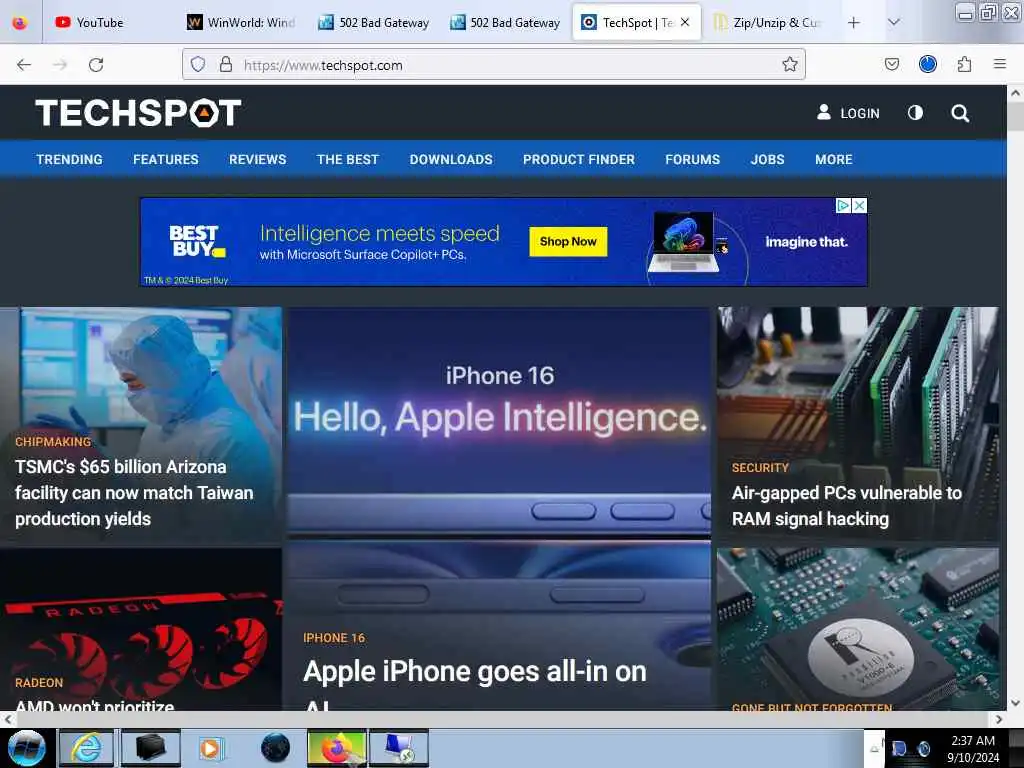This screenshot has width=1024, height=768.
Task: Open THE BEST menu
Action: pyautogui.click(x=347, y=159)
